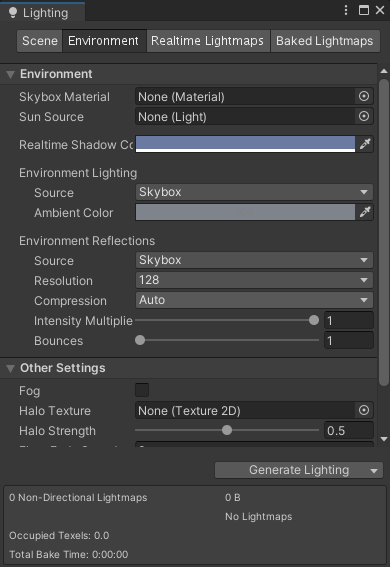Toggle the Fog checkbox

pyautogui.click(x=142, y=390)
